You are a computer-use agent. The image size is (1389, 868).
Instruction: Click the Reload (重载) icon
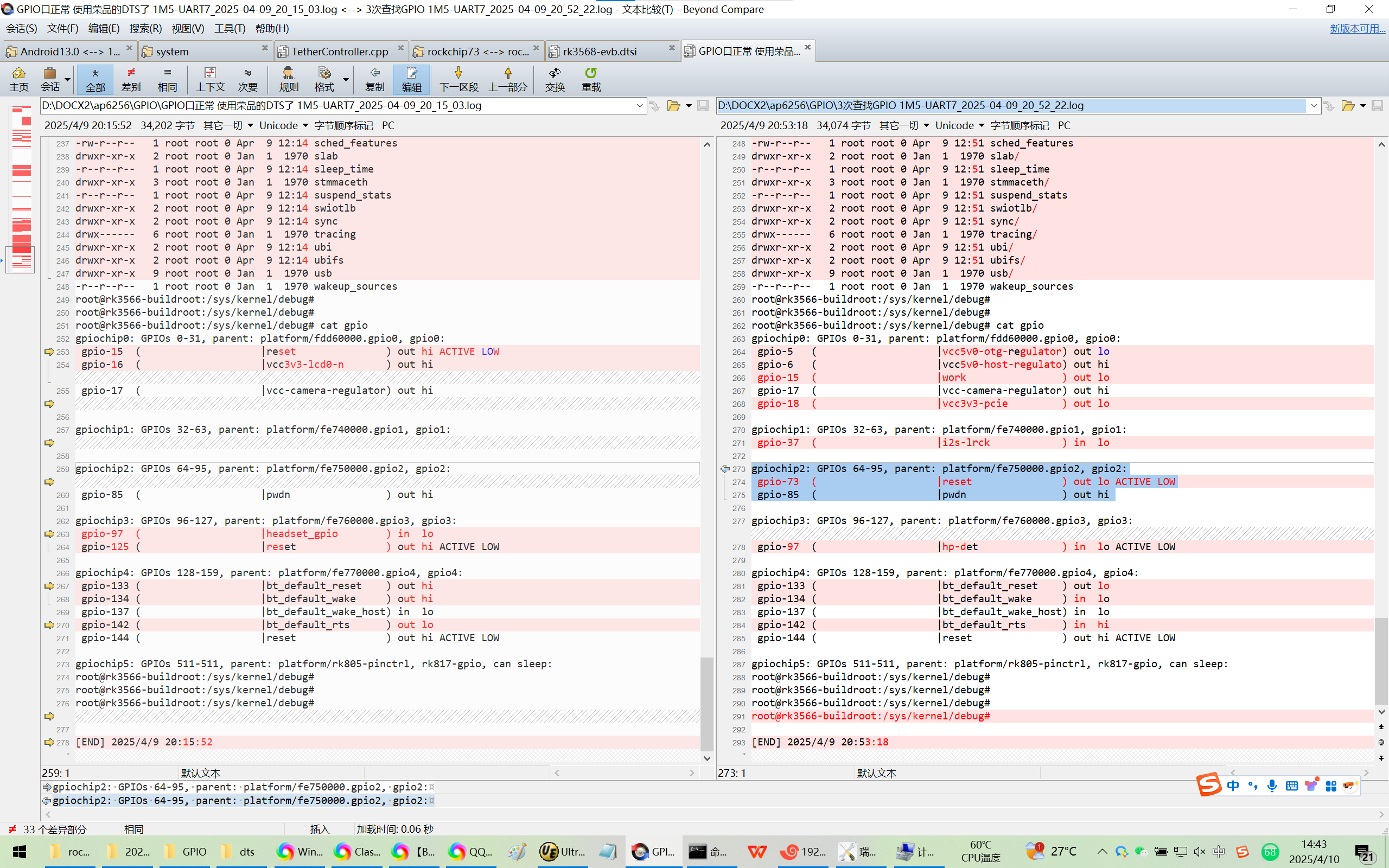tap(591, 79)
